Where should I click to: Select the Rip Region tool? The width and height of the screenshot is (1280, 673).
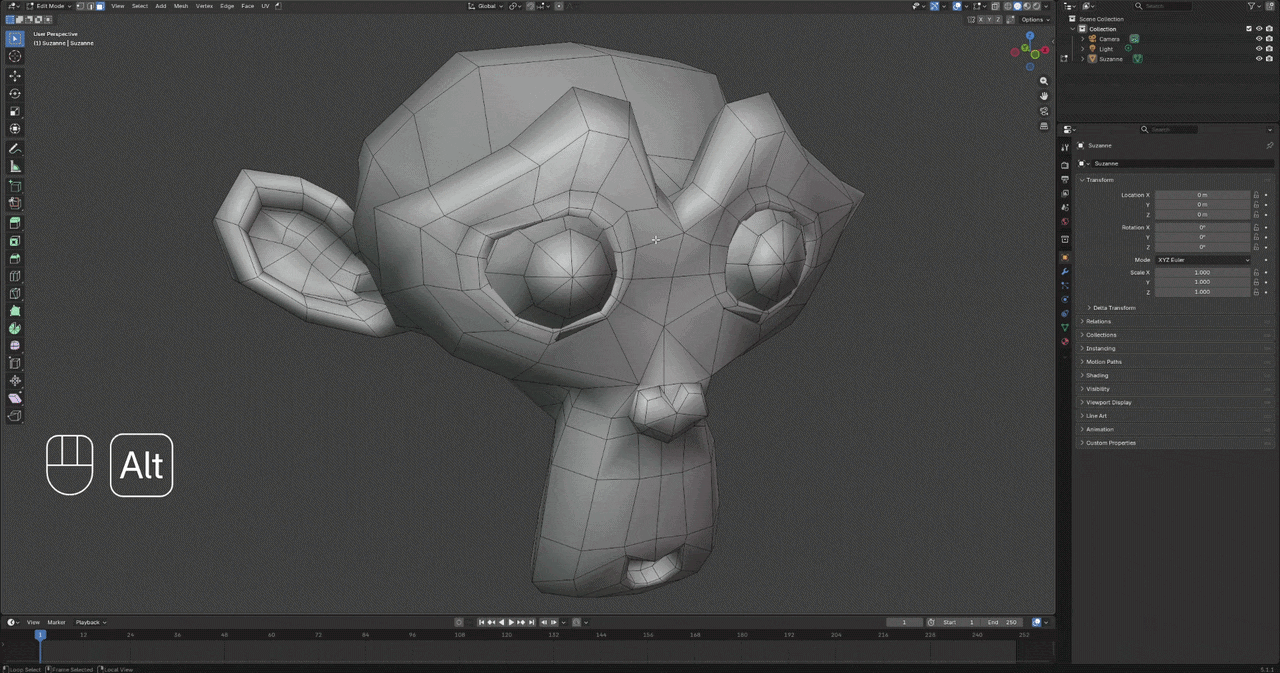tap(15, 416)
